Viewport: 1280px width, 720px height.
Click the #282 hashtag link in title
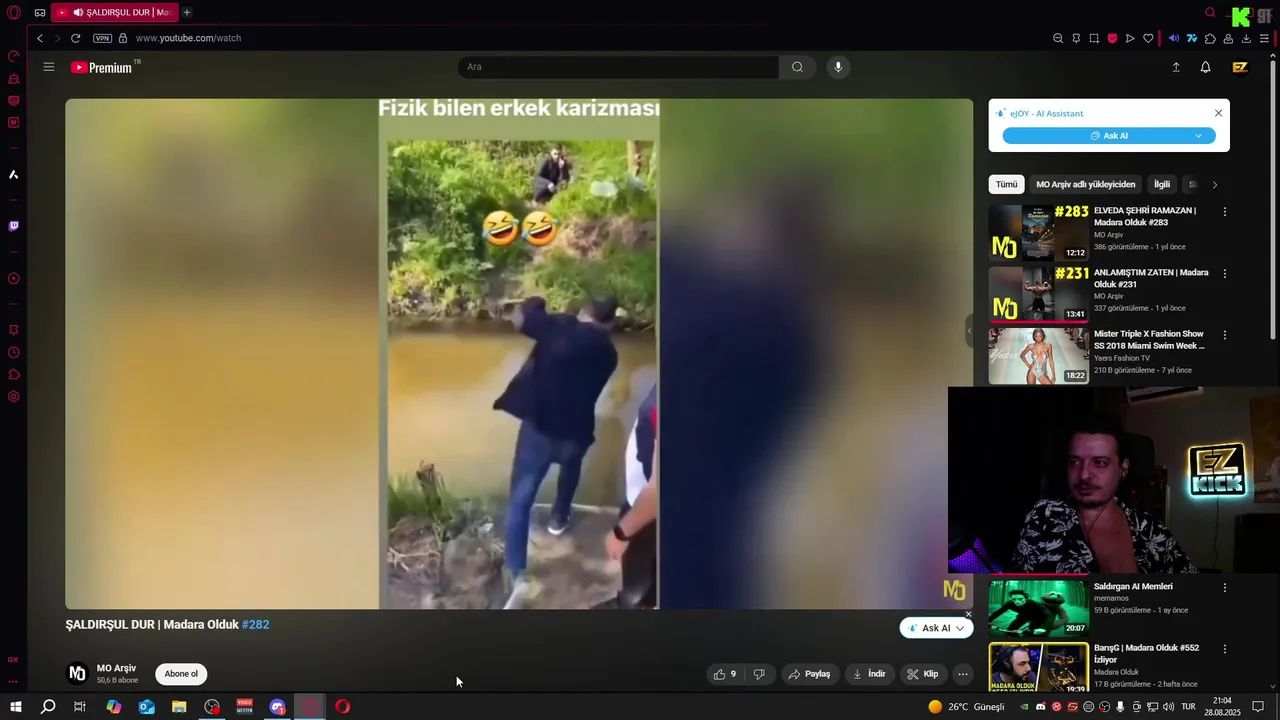[256, 625]
